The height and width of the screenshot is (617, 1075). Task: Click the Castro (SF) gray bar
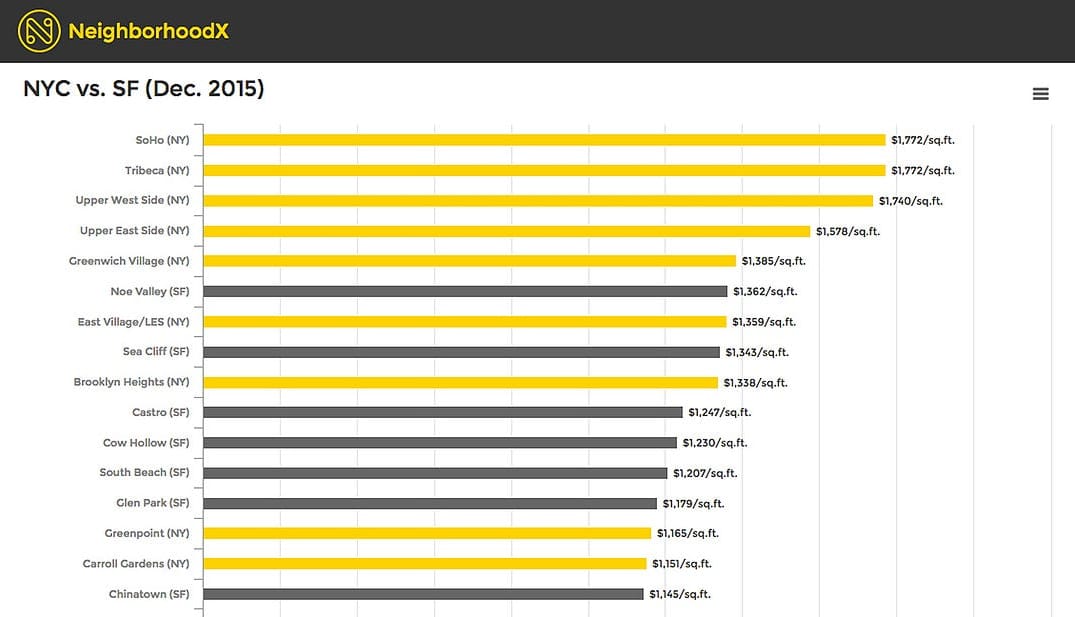(443, 412)
